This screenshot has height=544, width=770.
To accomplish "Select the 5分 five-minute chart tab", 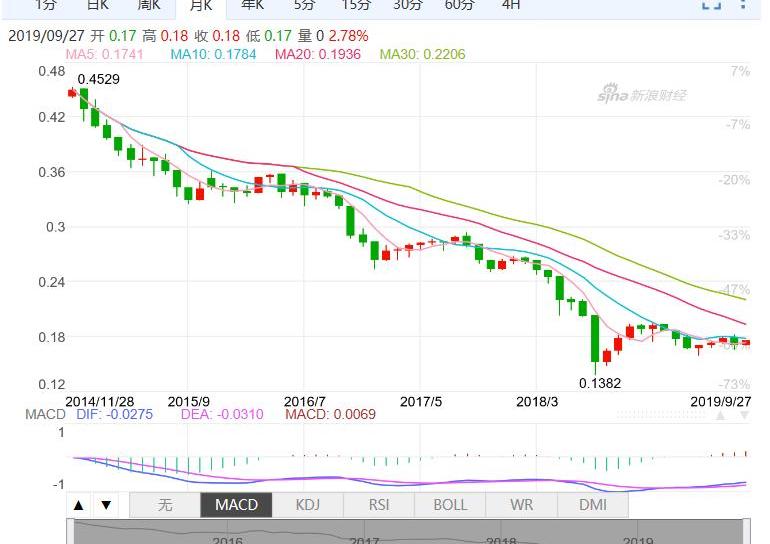I will 304,5.
